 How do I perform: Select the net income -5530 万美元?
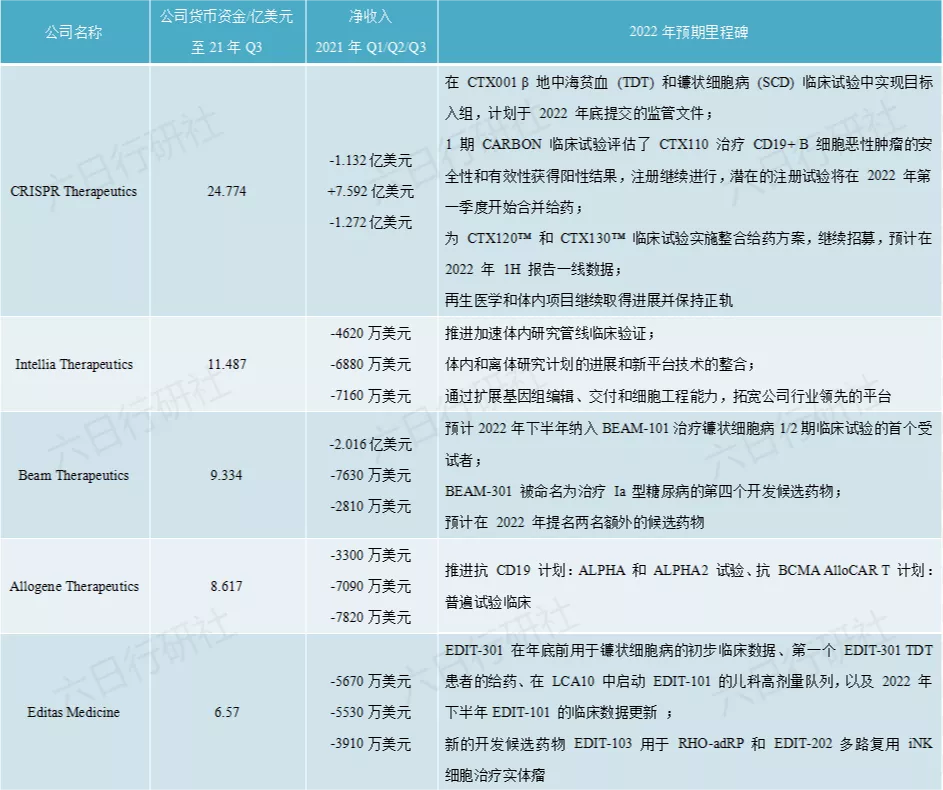pos(370,712)
